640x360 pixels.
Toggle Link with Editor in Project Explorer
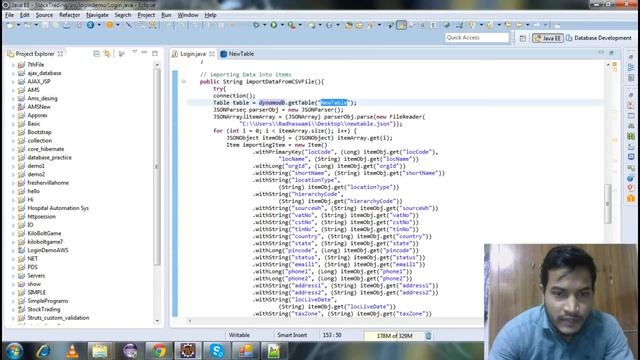tap(107, 53)
